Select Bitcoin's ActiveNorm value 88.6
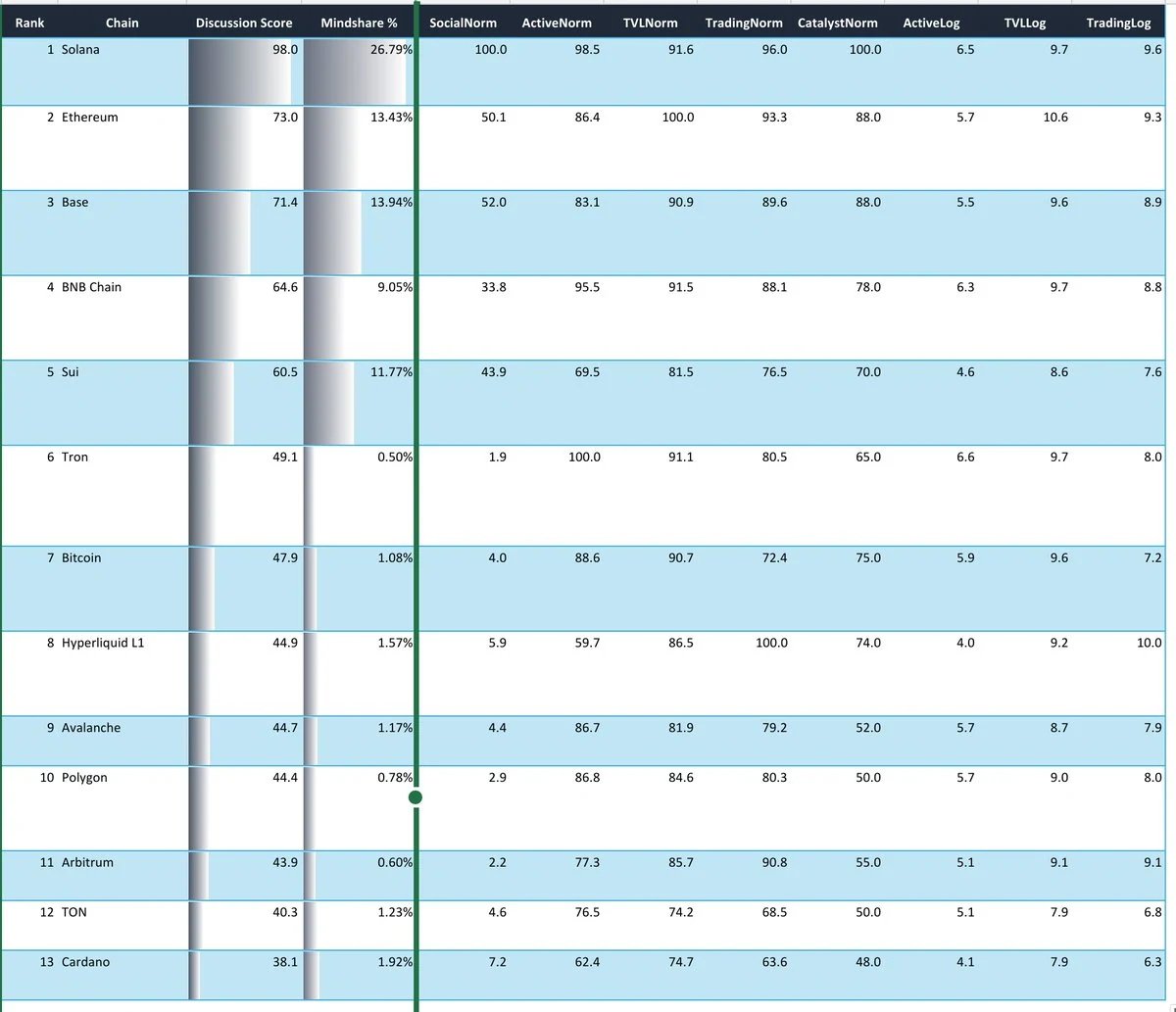 point(587,557)
